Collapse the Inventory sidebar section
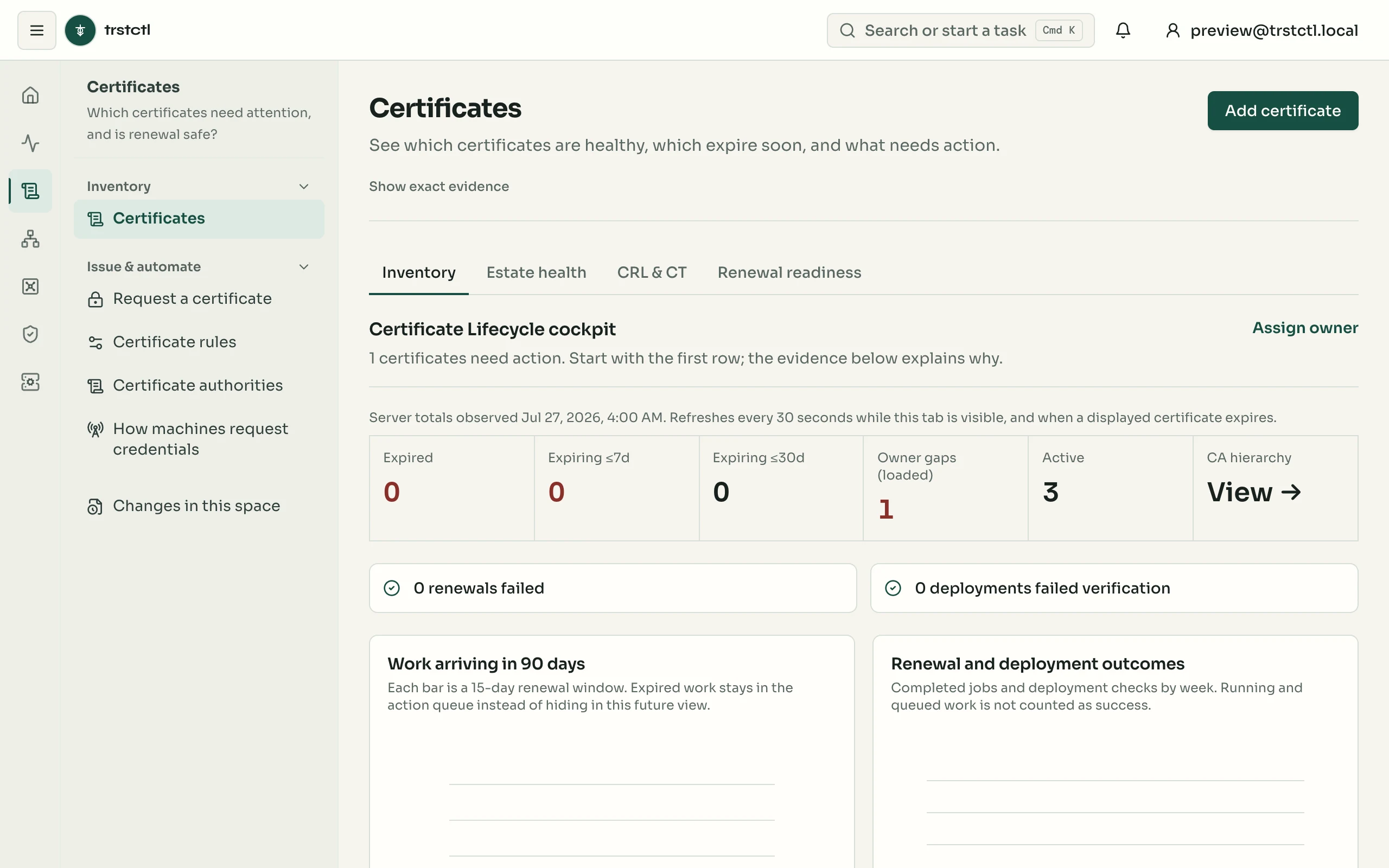The width and height of the screenshot is (1389, 868). (304, 187)
